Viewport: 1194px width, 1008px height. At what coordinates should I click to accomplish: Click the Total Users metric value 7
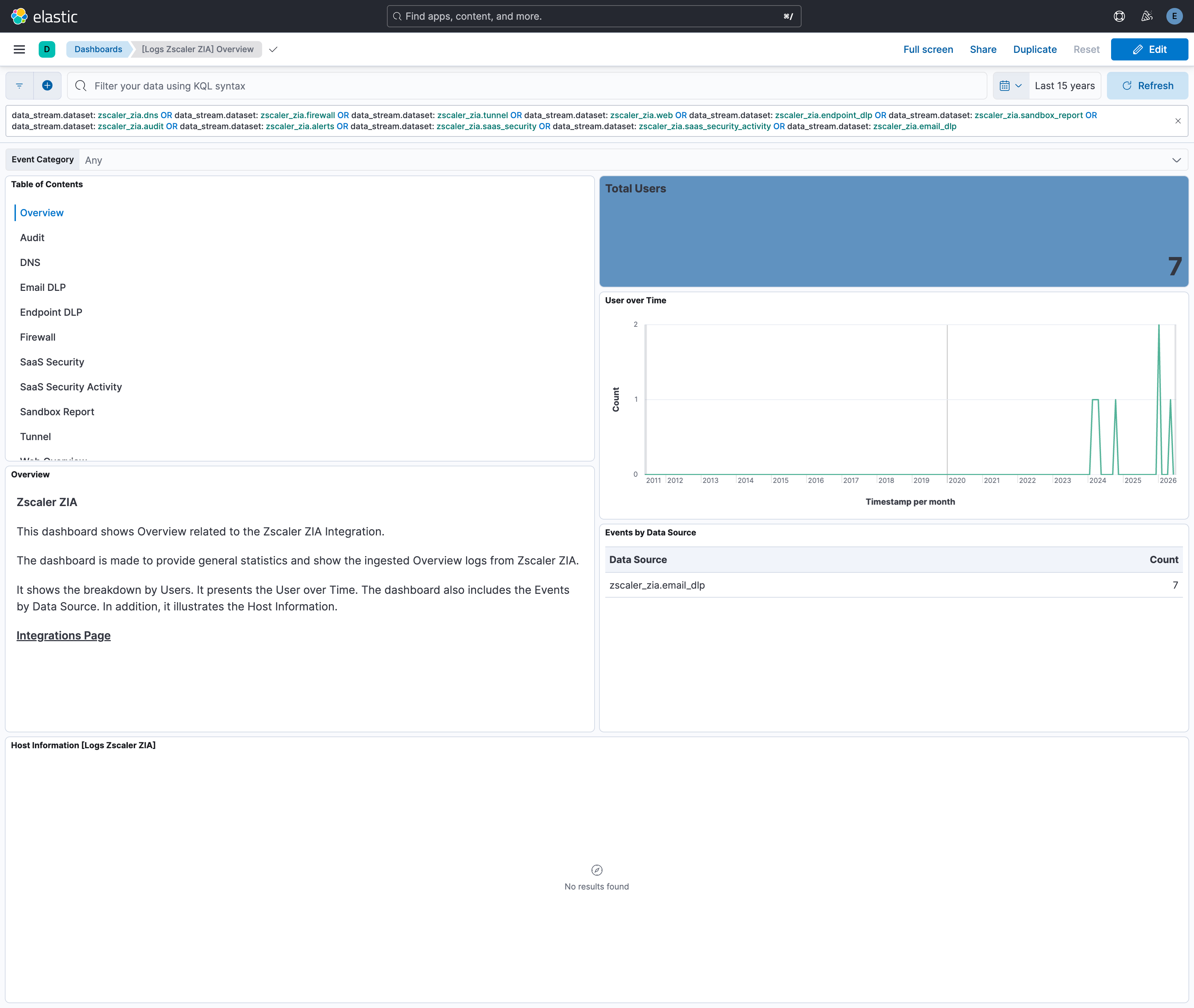click(1175, 266)
